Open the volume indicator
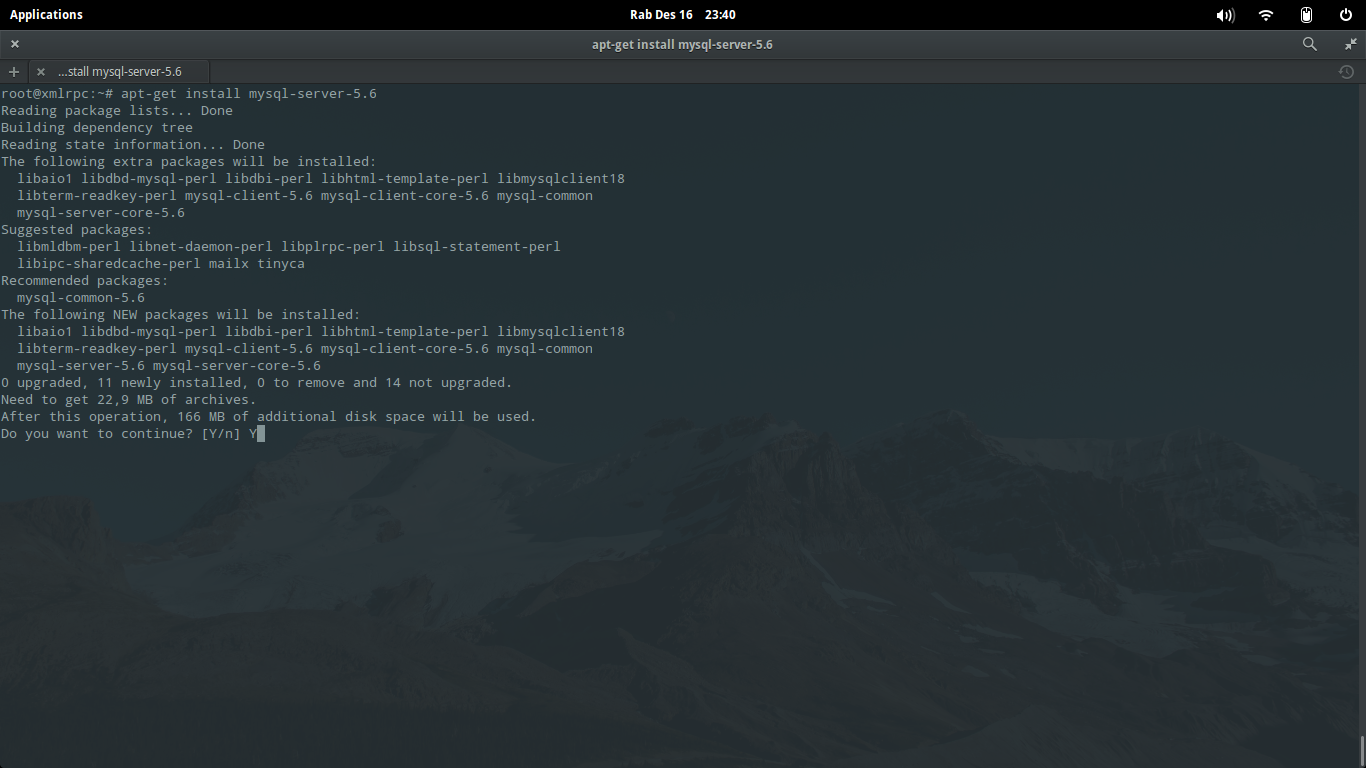Image resolution: width=1366 pixels, height=768 pixels. point(1225,15)
